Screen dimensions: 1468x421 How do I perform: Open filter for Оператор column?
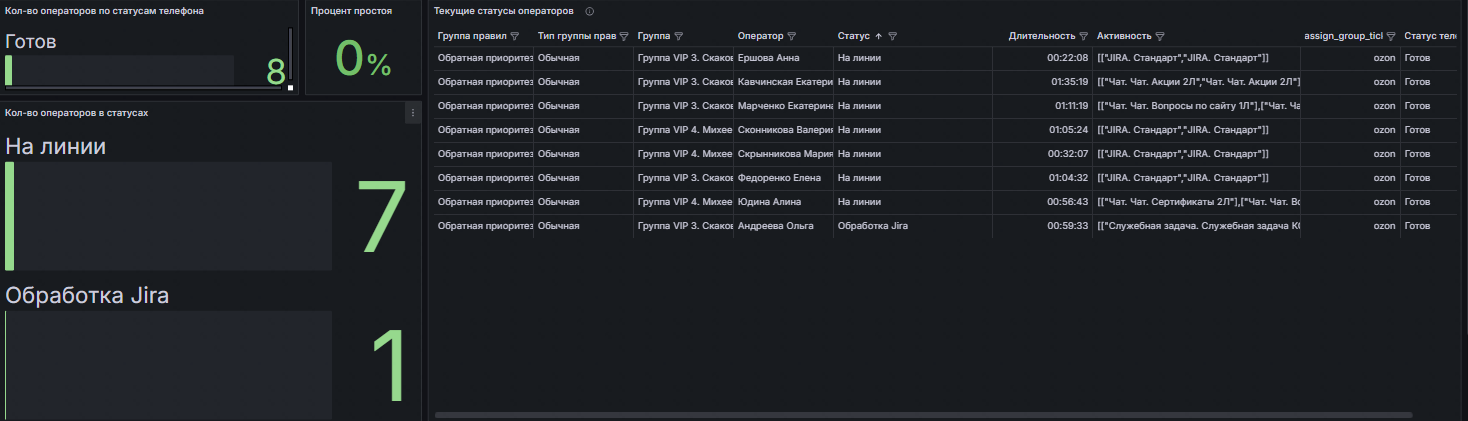[x=792, y=36]
